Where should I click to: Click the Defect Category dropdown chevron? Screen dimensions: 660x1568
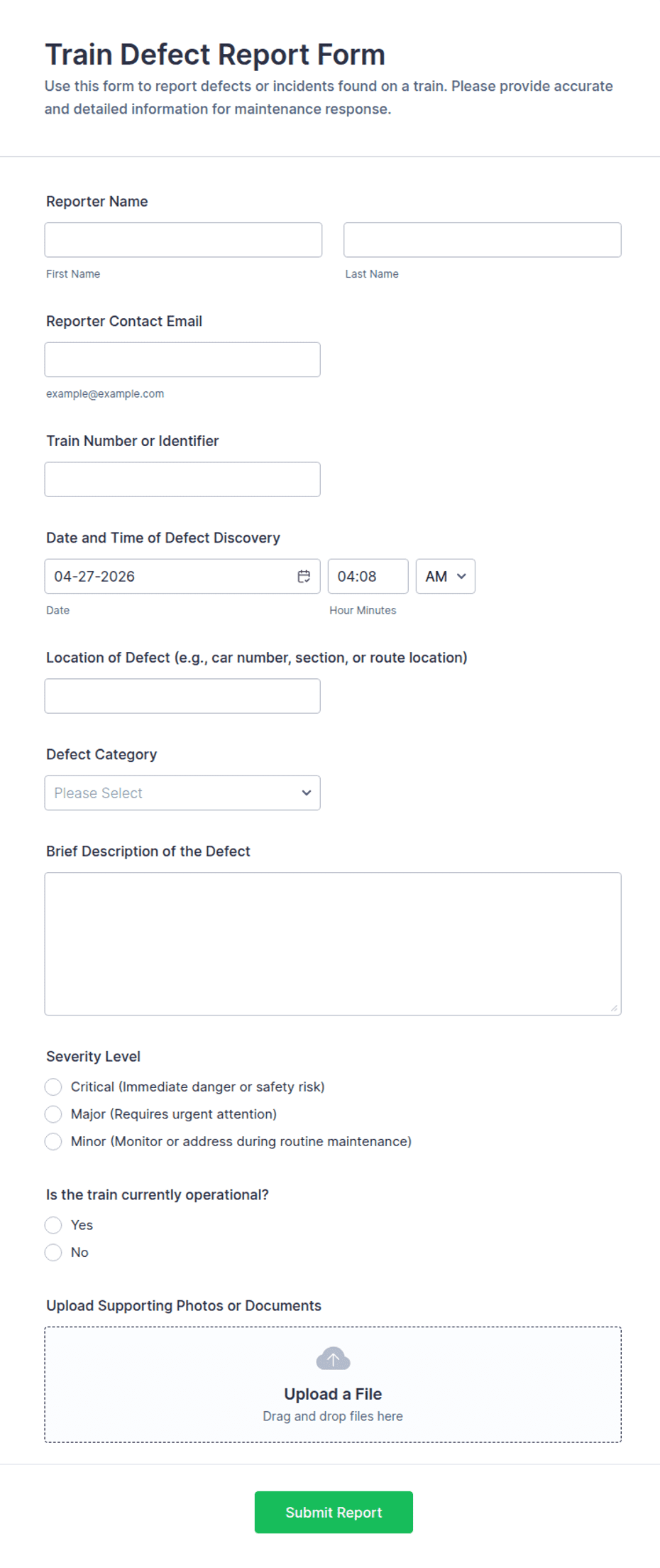[x=306, y=793]
